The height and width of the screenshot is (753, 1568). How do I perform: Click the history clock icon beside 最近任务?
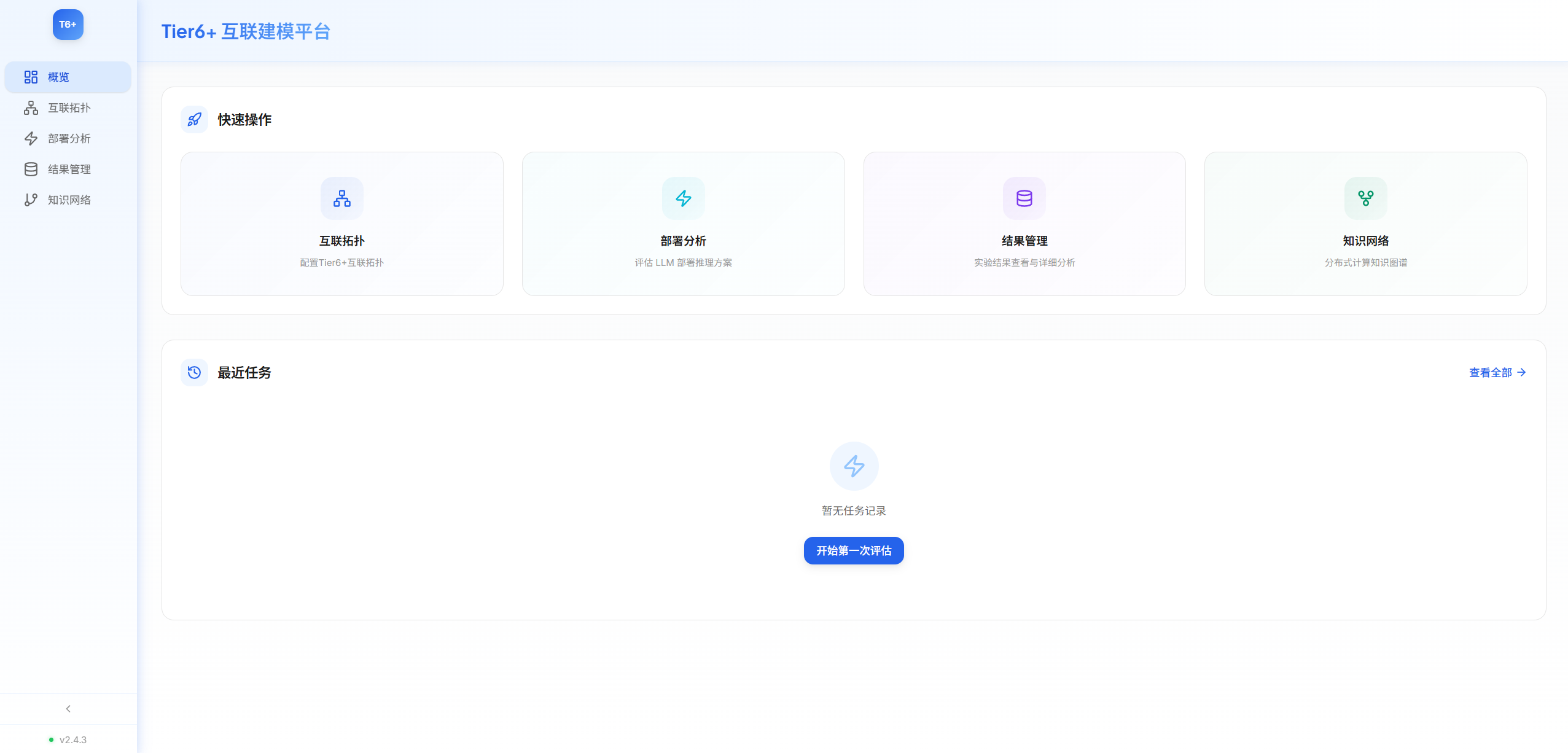195,373
